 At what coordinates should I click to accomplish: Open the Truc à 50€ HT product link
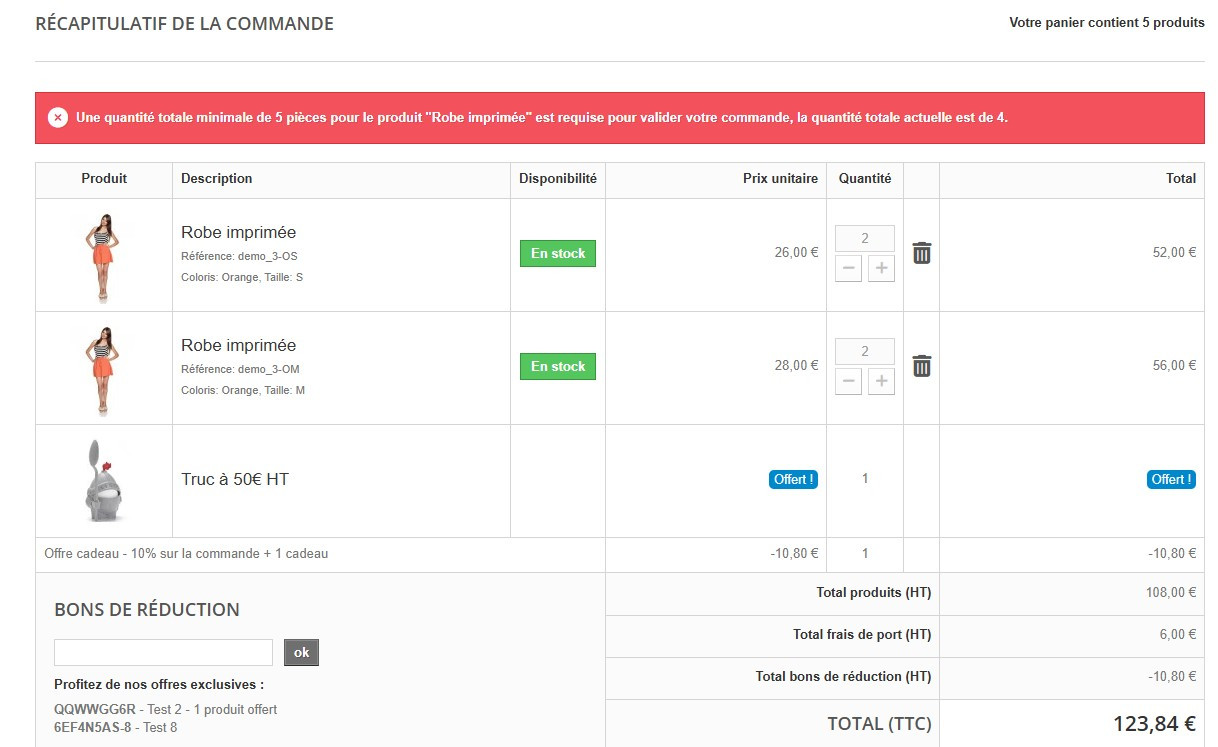click(x=235, y=480)
